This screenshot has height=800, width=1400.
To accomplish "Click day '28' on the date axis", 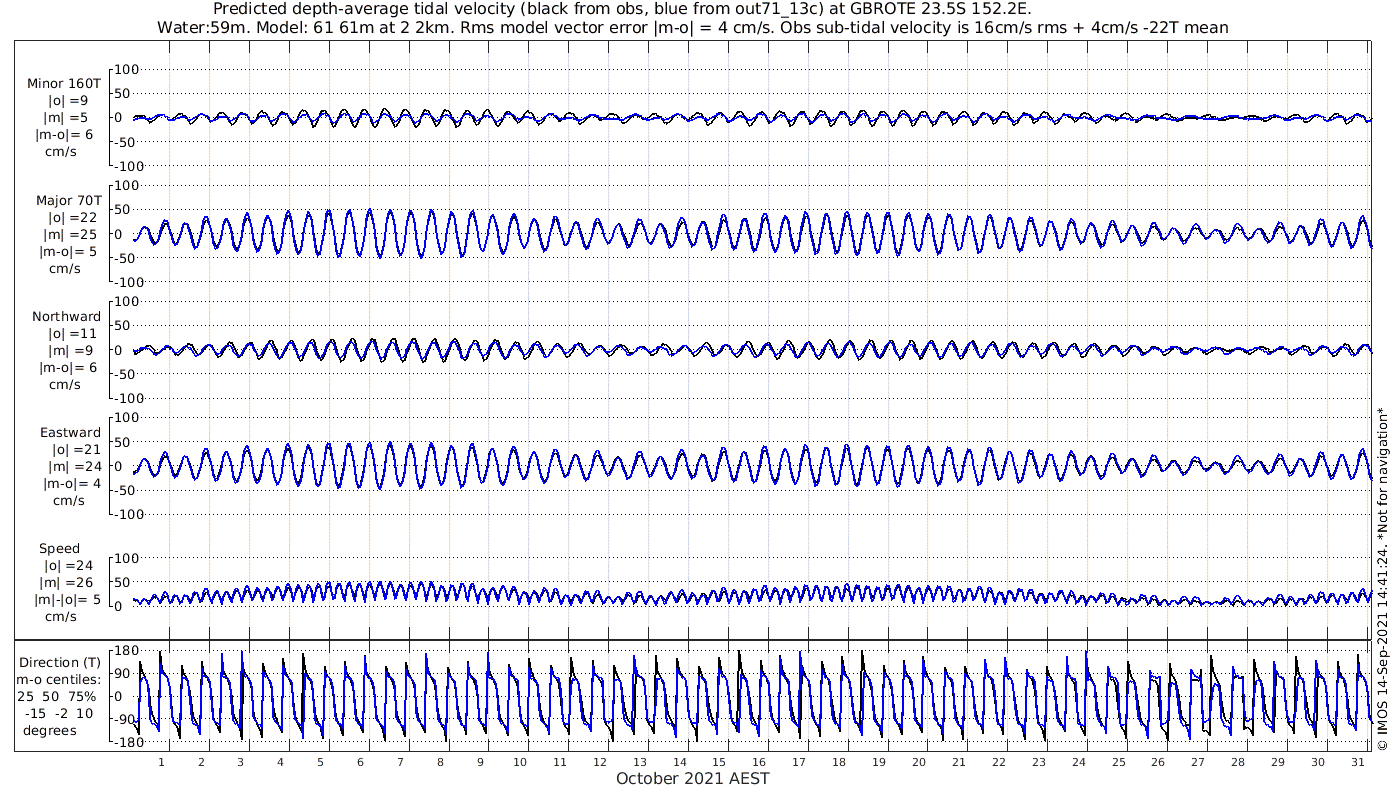I will (x=1238, y=762).
